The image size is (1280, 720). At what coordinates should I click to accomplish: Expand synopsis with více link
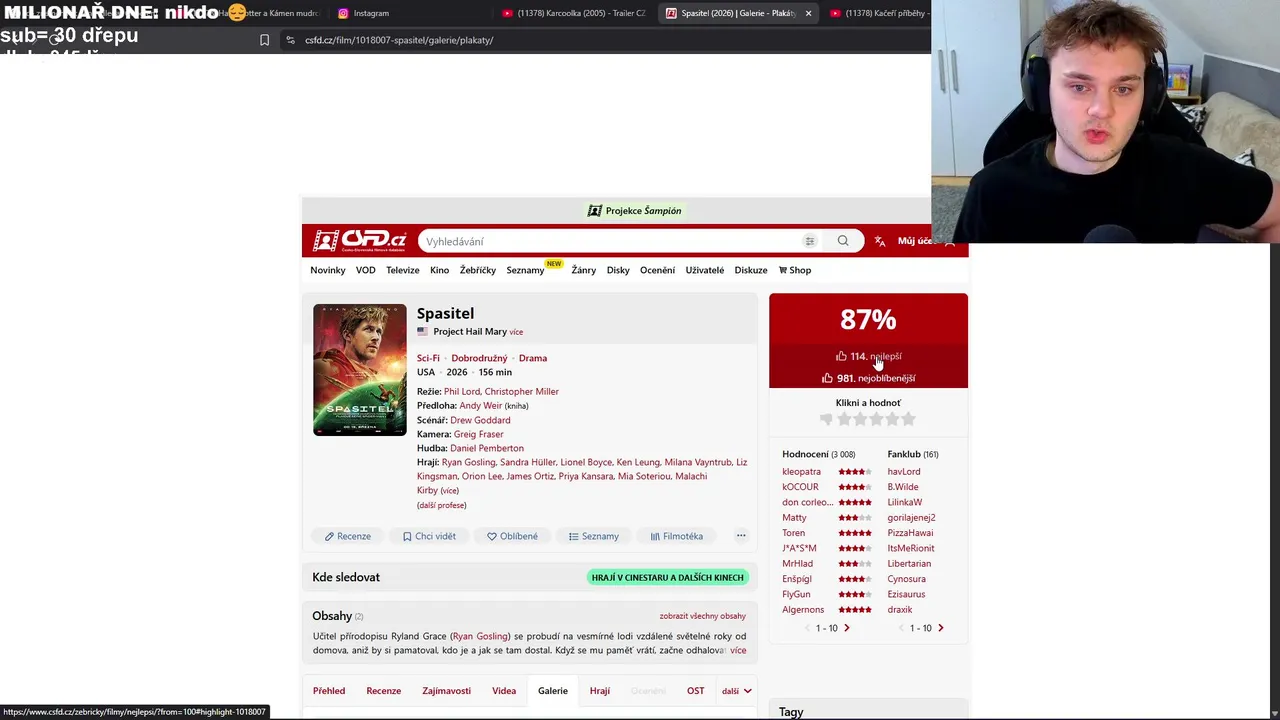738,650
